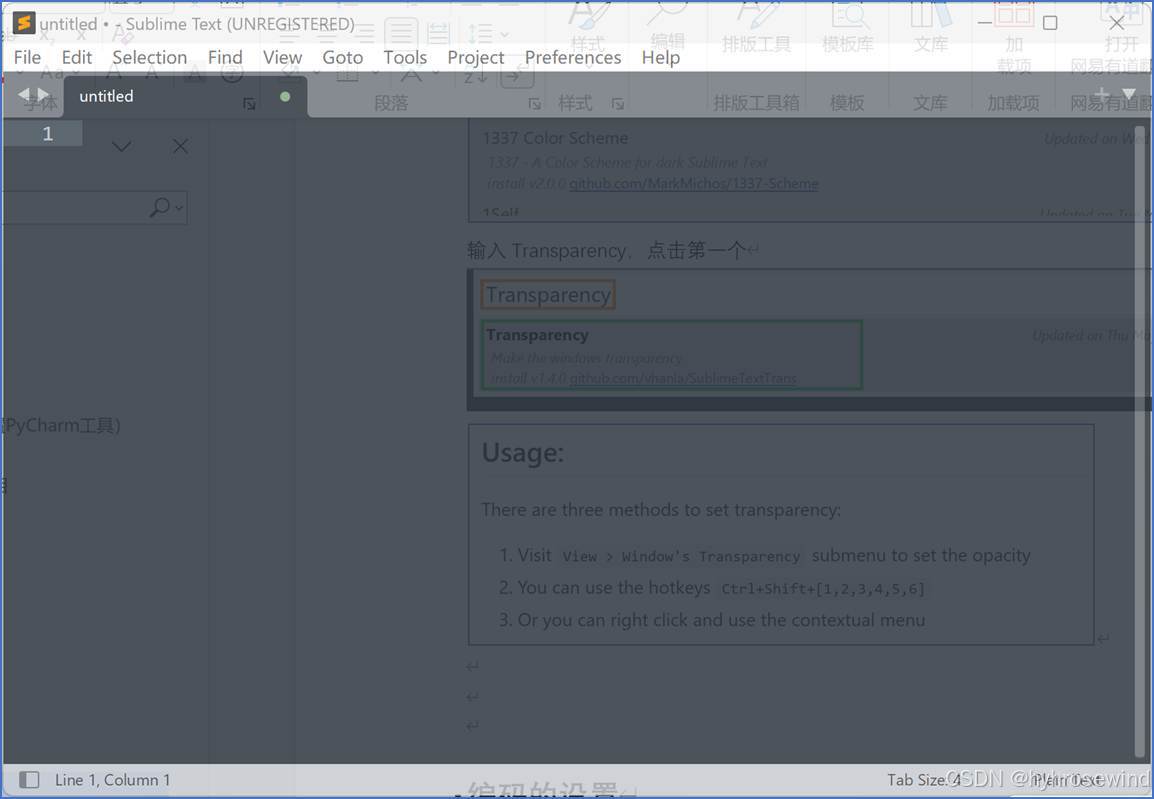Image resolution: width=1154 pixels, height=799 pixels.
Task: Open the Selection menu
Action: [149, 57]
